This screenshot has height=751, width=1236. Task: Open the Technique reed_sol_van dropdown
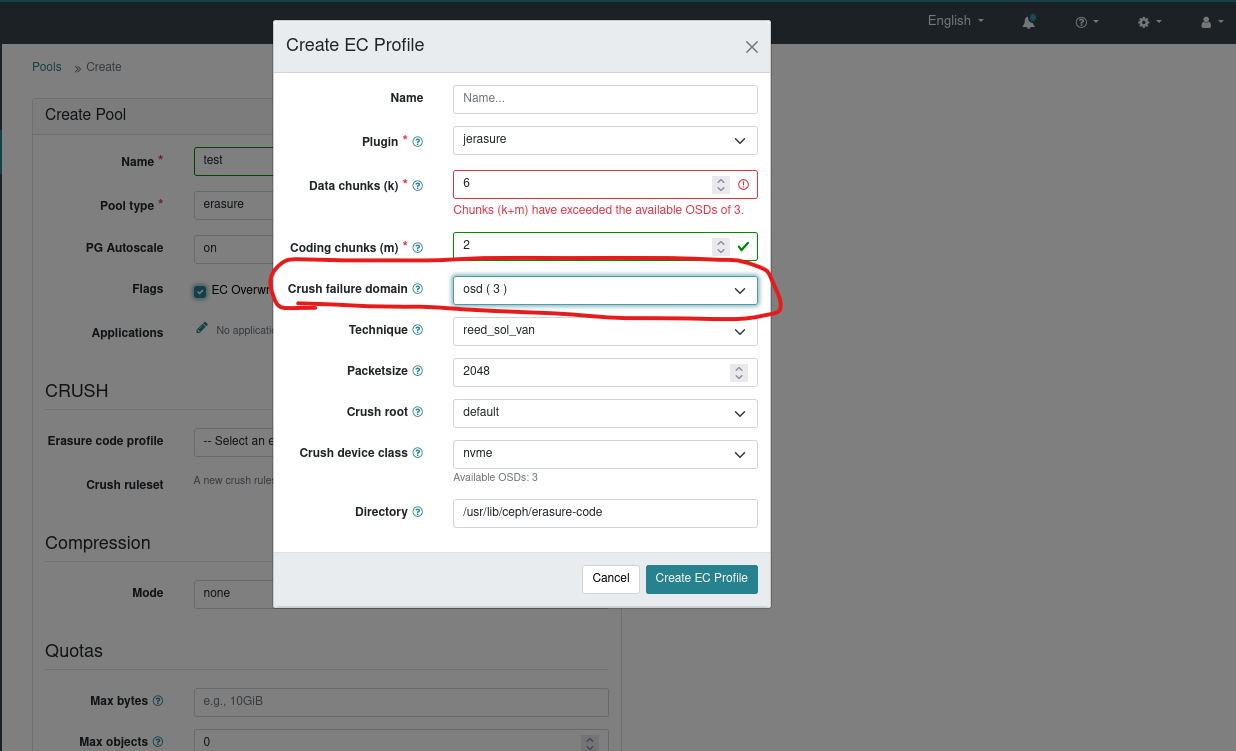click(x=605, y=331)
